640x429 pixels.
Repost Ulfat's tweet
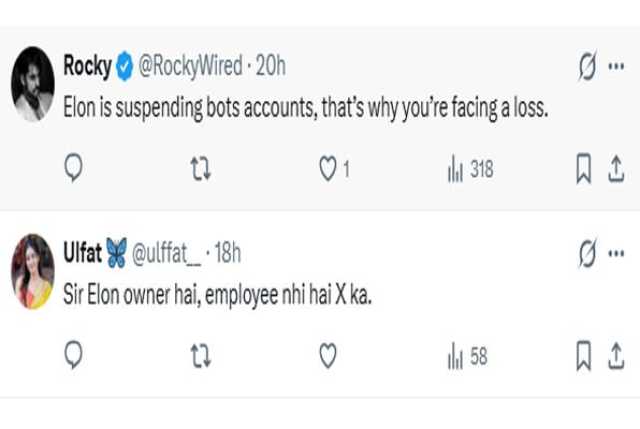[200, 355]
